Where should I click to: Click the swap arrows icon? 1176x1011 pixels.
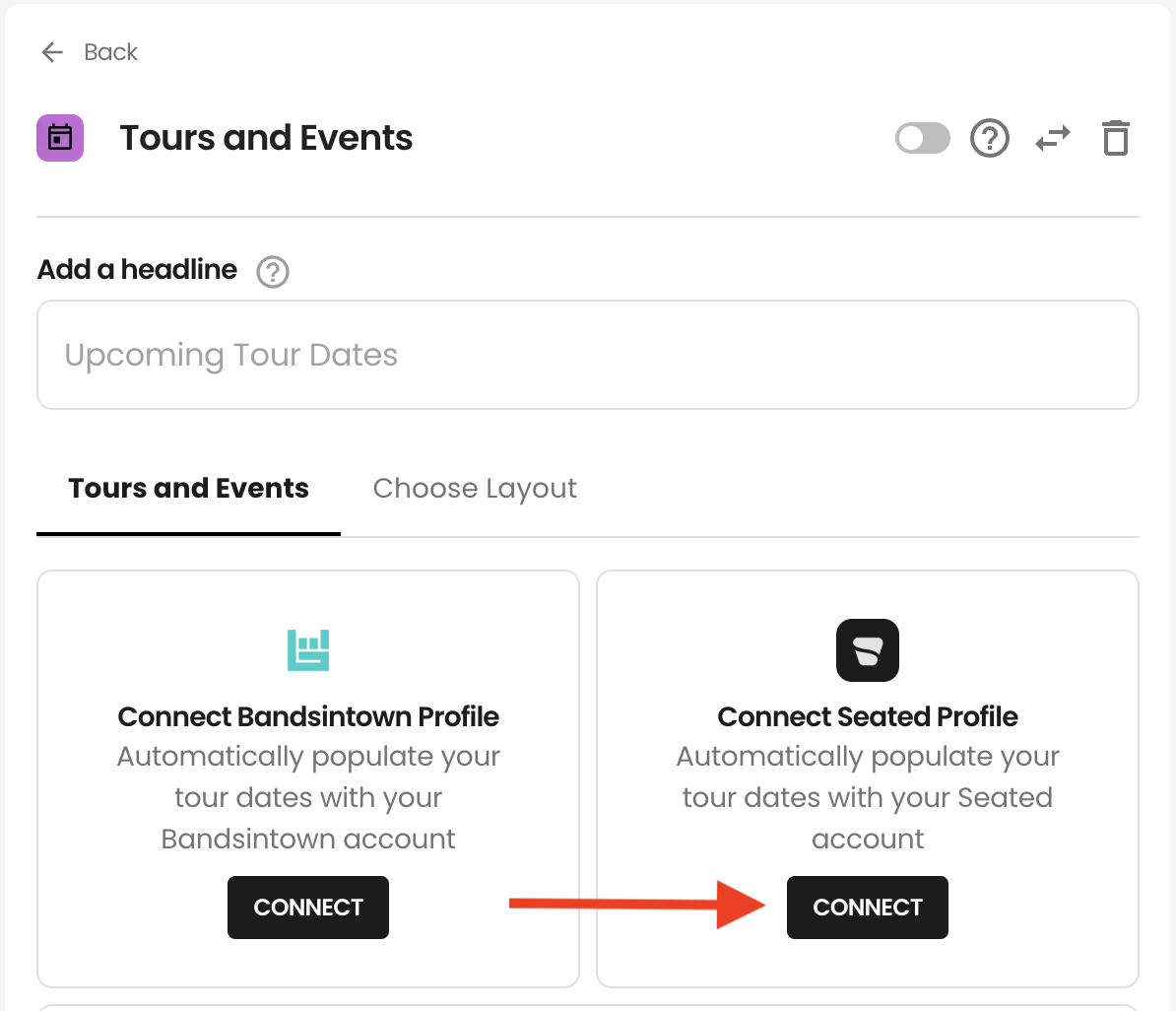pos(1053,138)
